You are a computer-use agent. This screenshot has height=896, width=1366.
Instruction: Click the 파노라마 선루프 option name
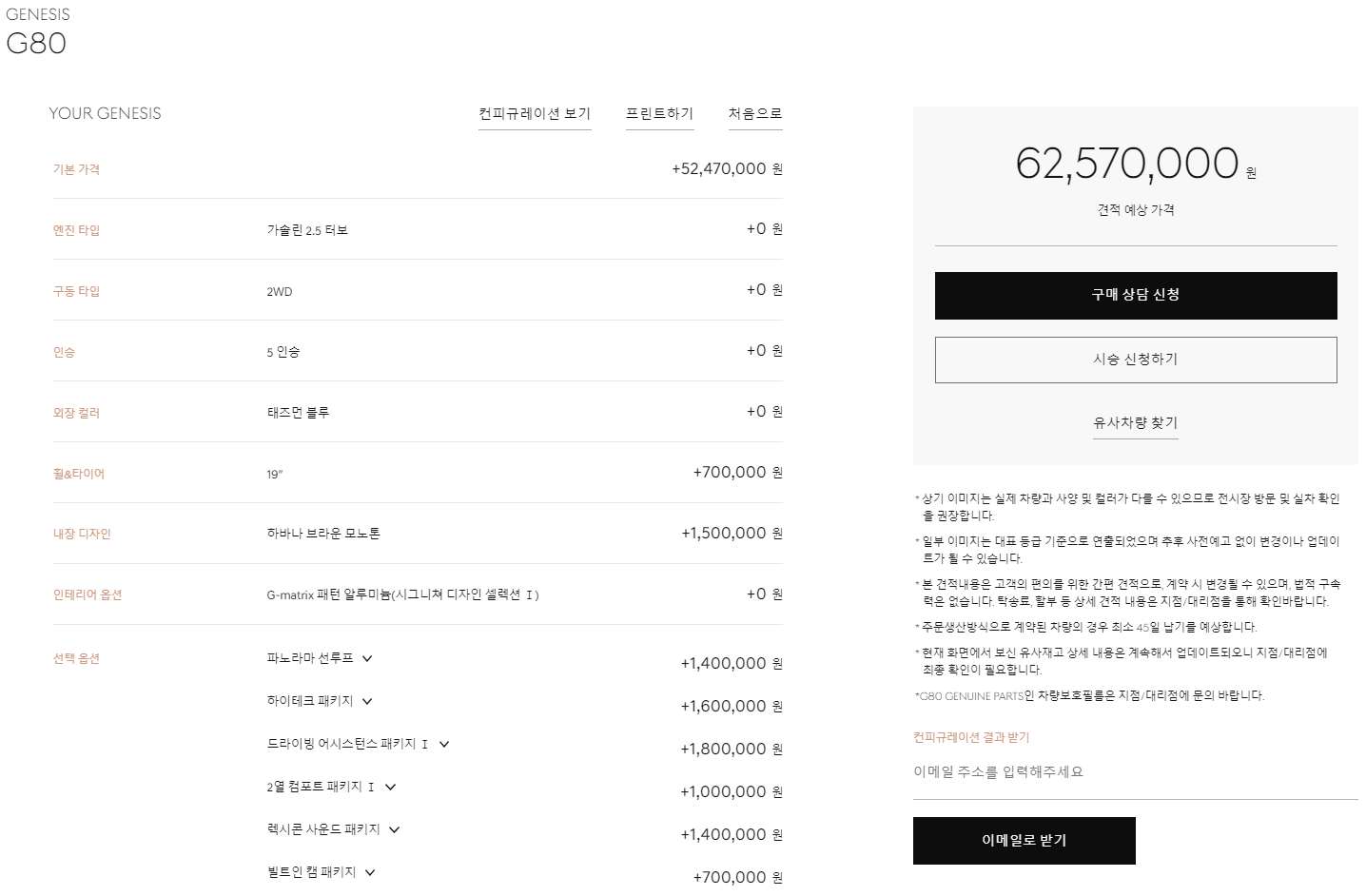[x=310, y=658]
